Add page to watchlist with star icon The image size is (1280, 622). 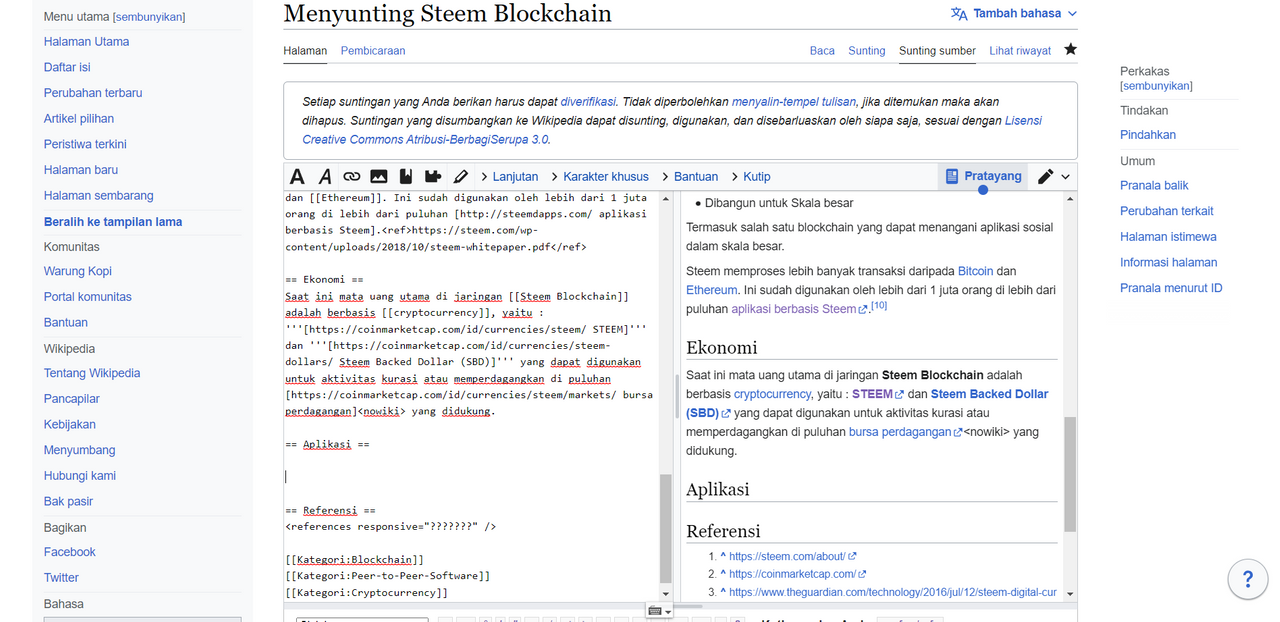click(1071, 50)
